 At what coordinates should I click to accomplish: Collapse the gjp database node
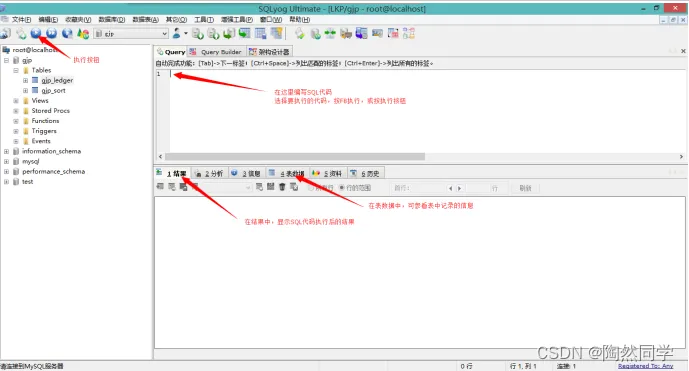coord(6,60)
